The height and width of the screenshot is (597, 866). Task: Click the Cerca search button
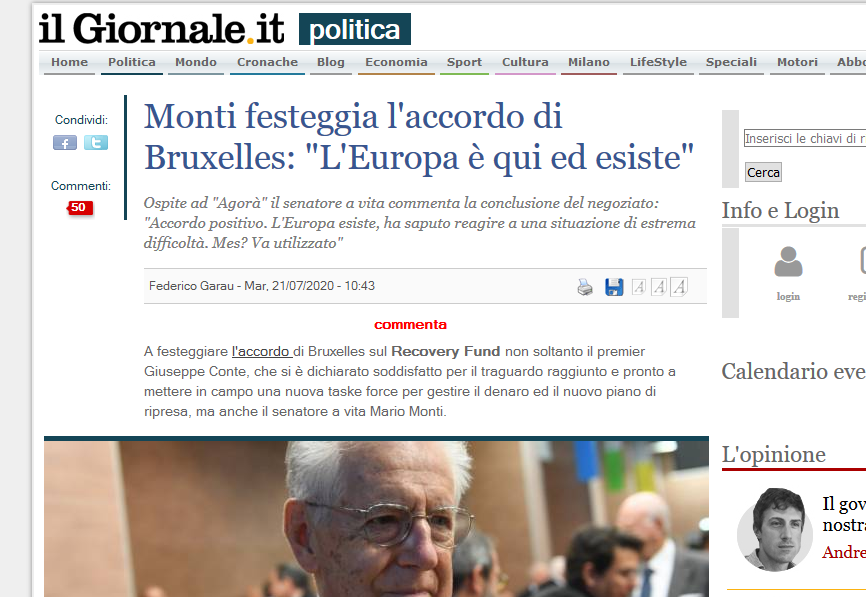click(763, 172)
